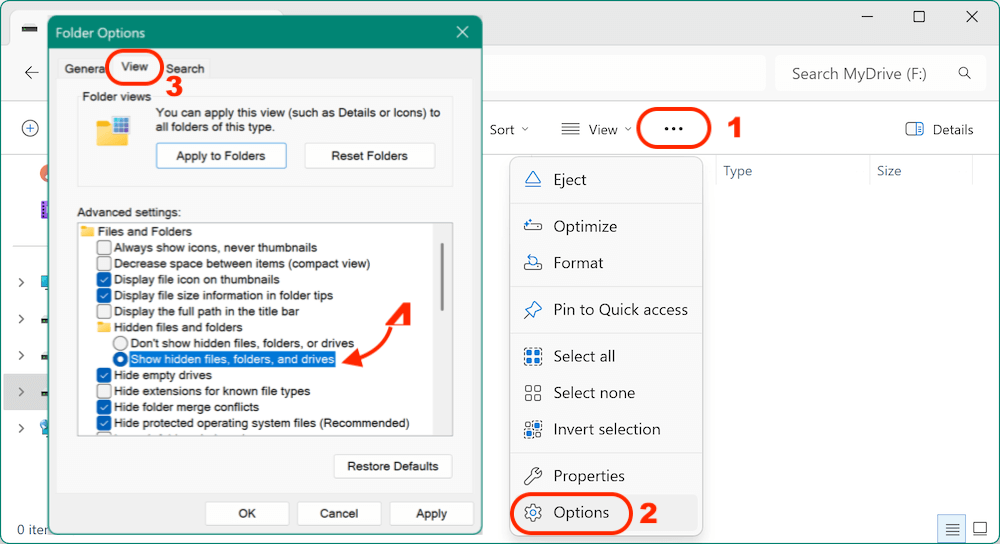The height and width of the screenshot is (544, 1000).
Task: Switch to large thumbnails layout icon
Action: point(980,529)
